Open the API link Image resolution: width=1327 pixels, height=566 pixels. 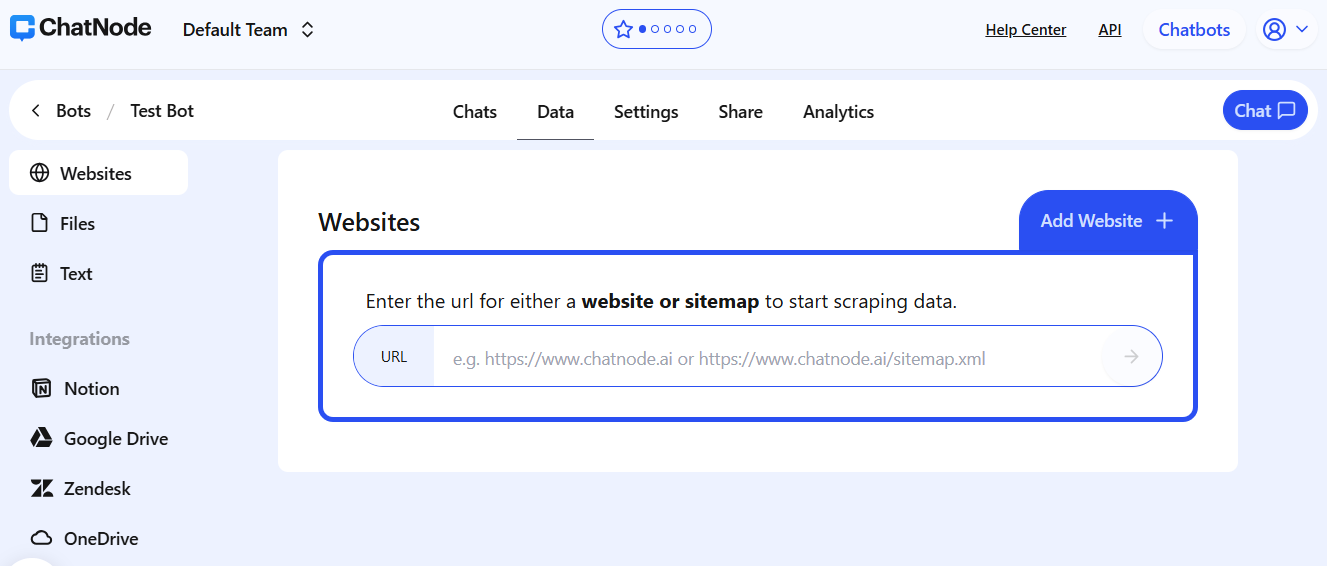point(1109,30)
